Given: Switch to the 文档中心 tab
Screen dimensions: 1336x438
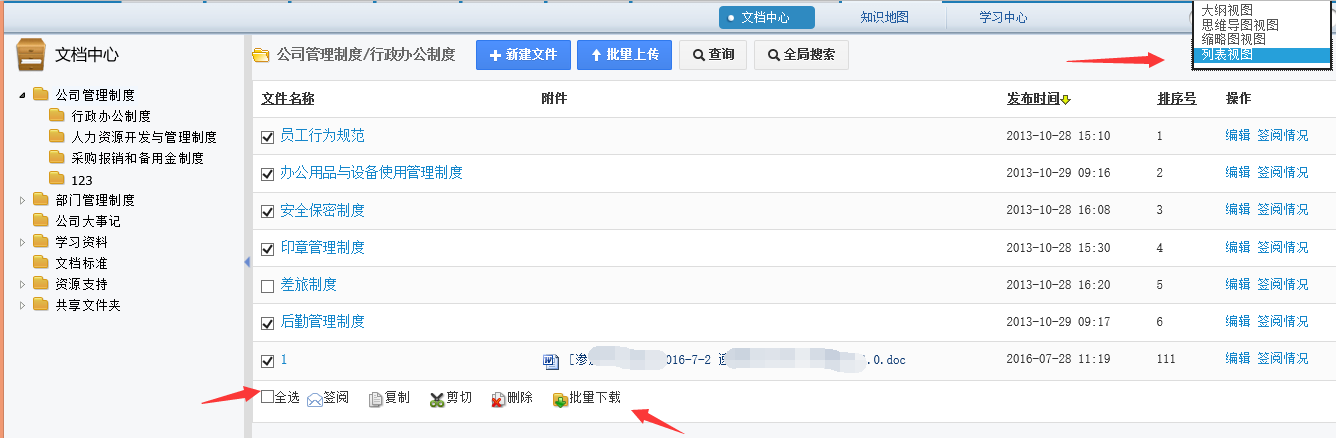Looking at the screenshot, I should [767, 17].
